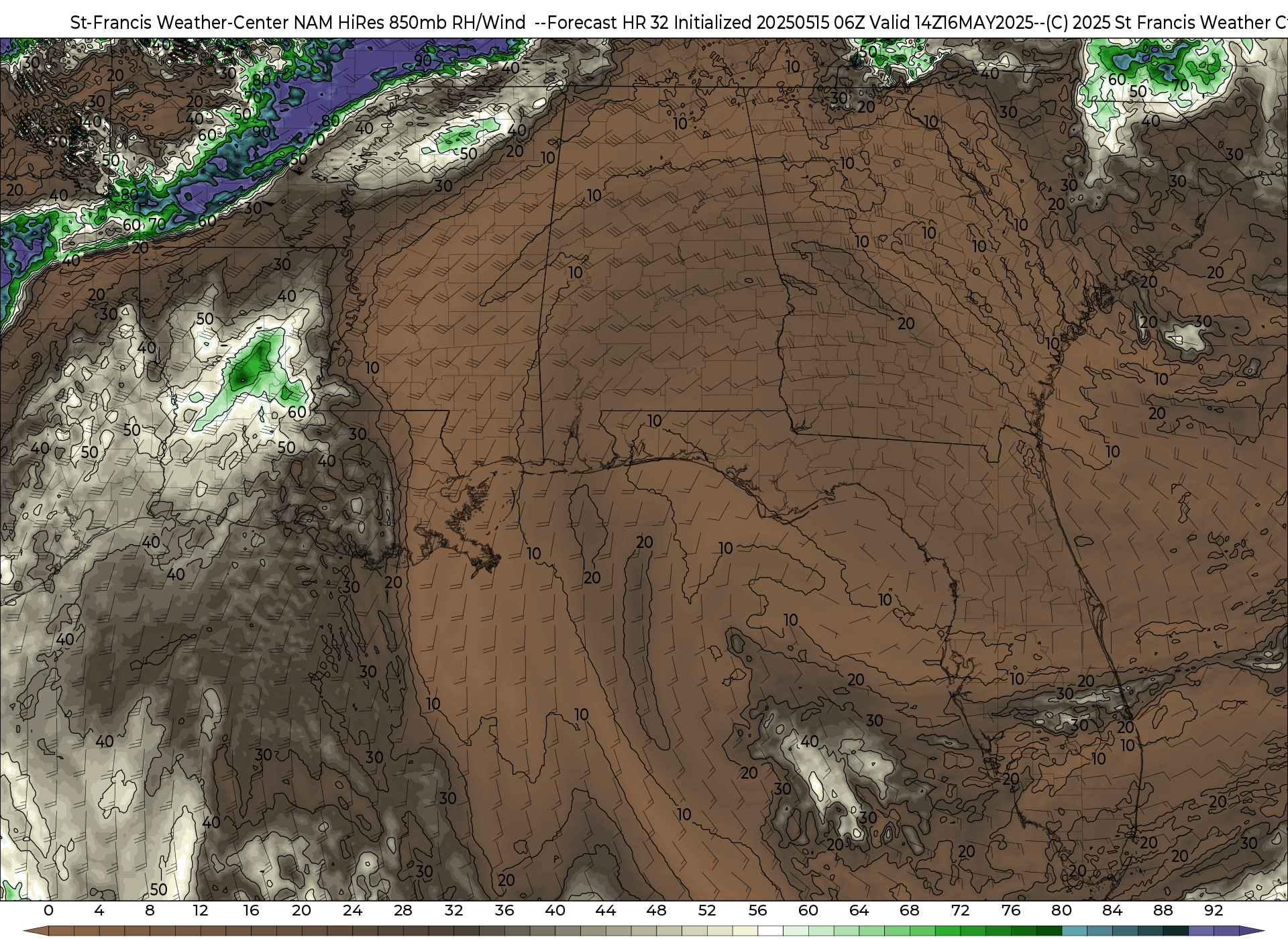The width and height of the screenshot is (1288, 939).
Task: Click the color bar scale value 44
Action: coord(606,910)
